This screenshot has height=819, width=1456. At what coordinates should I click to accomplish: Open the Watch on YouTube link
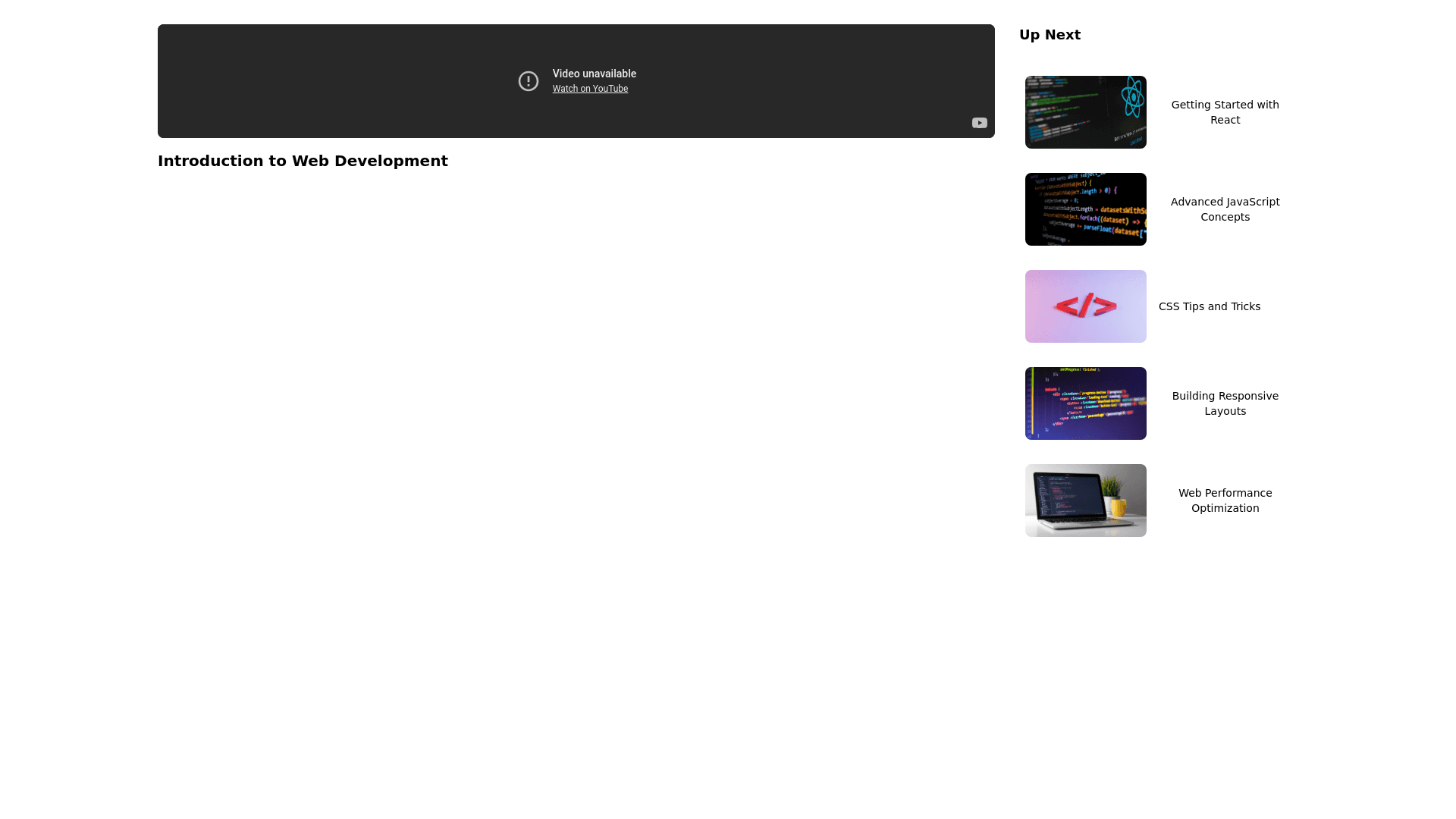tap(590, 89)
